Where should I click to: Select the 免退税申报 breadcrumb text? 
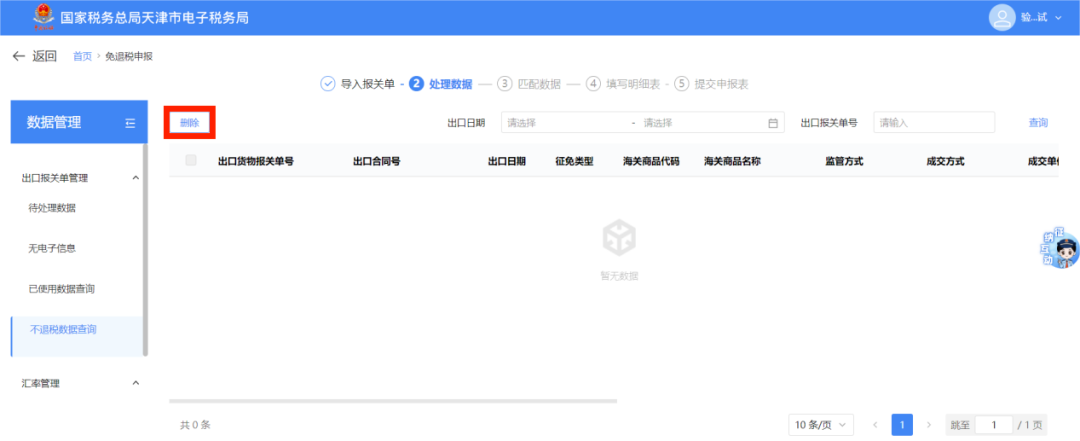coord(128,57)
